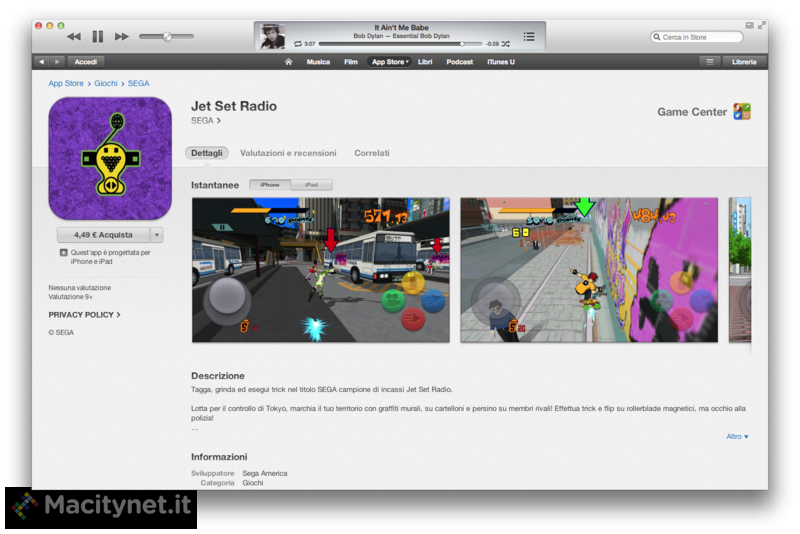Click the Libreria button
800x534 pixels.
point(744,62)
